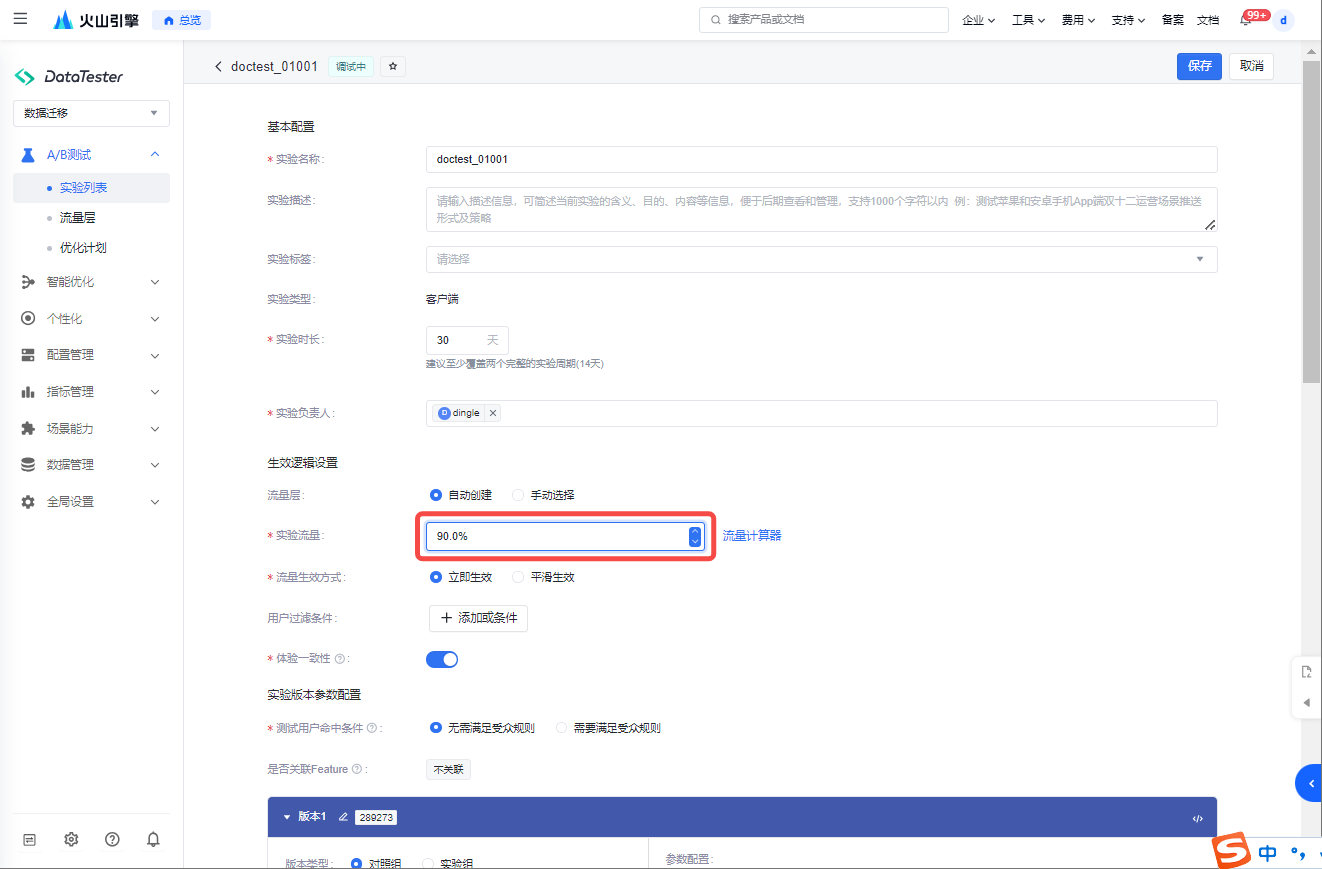Click the 实验名称 input field
The width and height of the screenshot is (1322, 869).
pyautogui.click(x=821, y=159)
